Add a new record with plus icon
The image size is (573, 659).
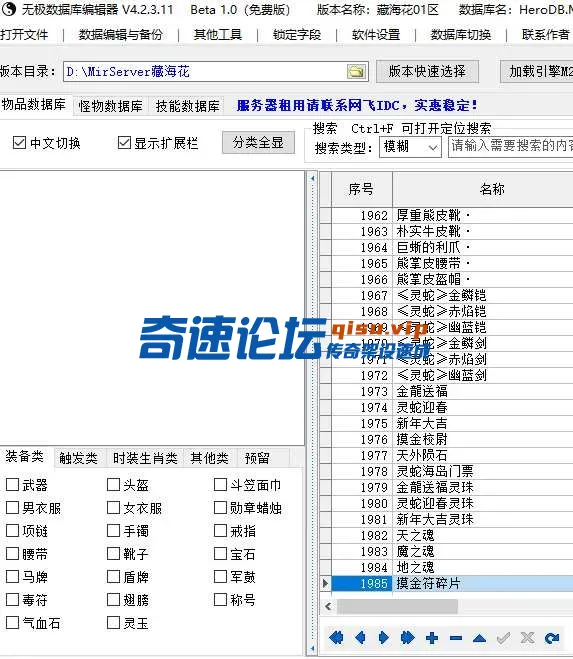(x=432, y=638)
